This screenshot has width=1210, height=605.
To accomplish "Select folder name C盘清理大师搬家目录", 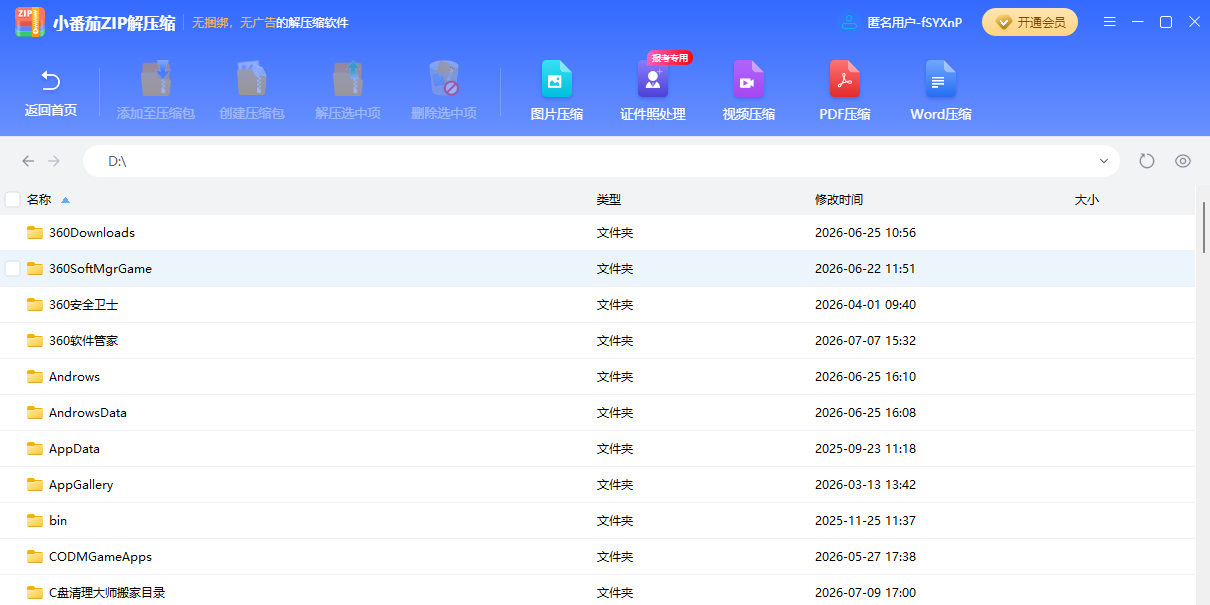I will (107, 593).
